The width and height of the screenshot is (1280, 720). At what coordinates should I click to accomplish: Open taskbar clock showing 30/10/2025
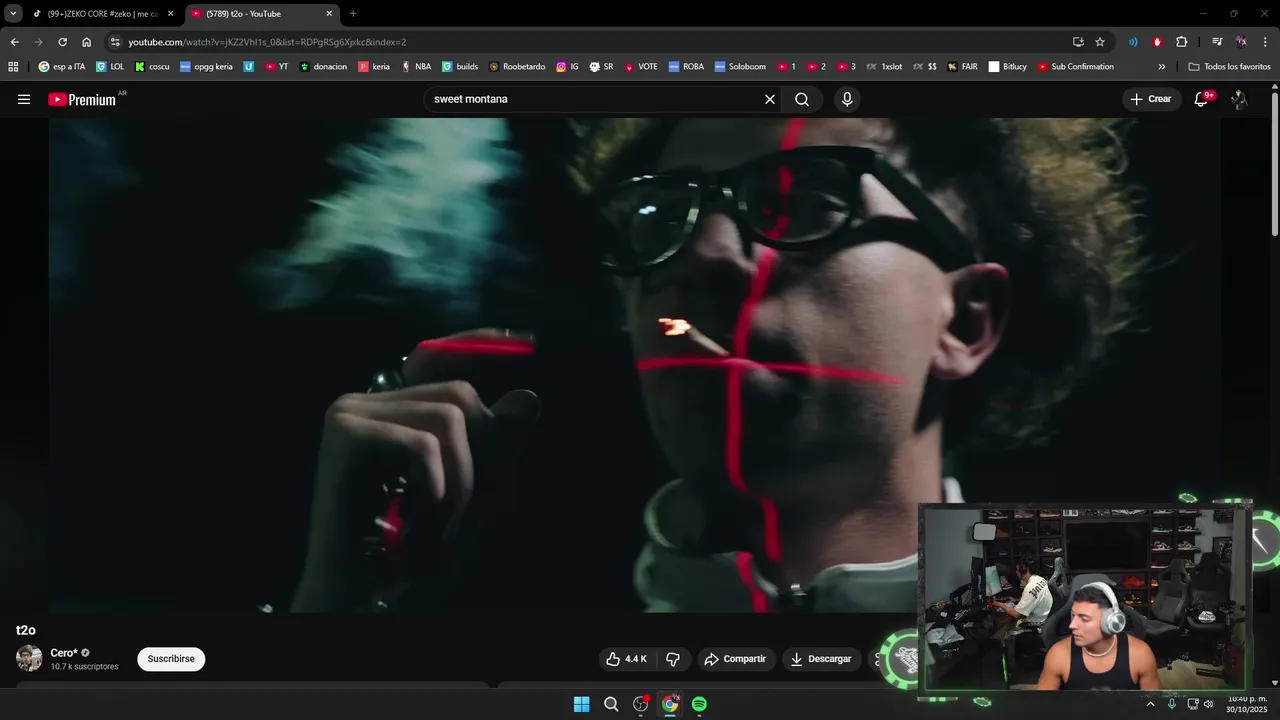tap(1246, 704)
